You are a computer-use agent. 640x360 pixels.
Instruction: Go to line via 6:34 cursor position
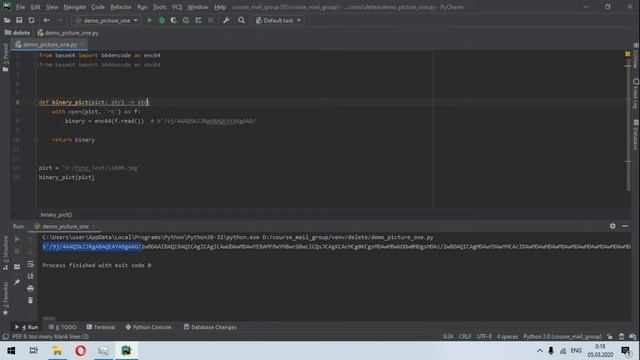click(448, 337)
